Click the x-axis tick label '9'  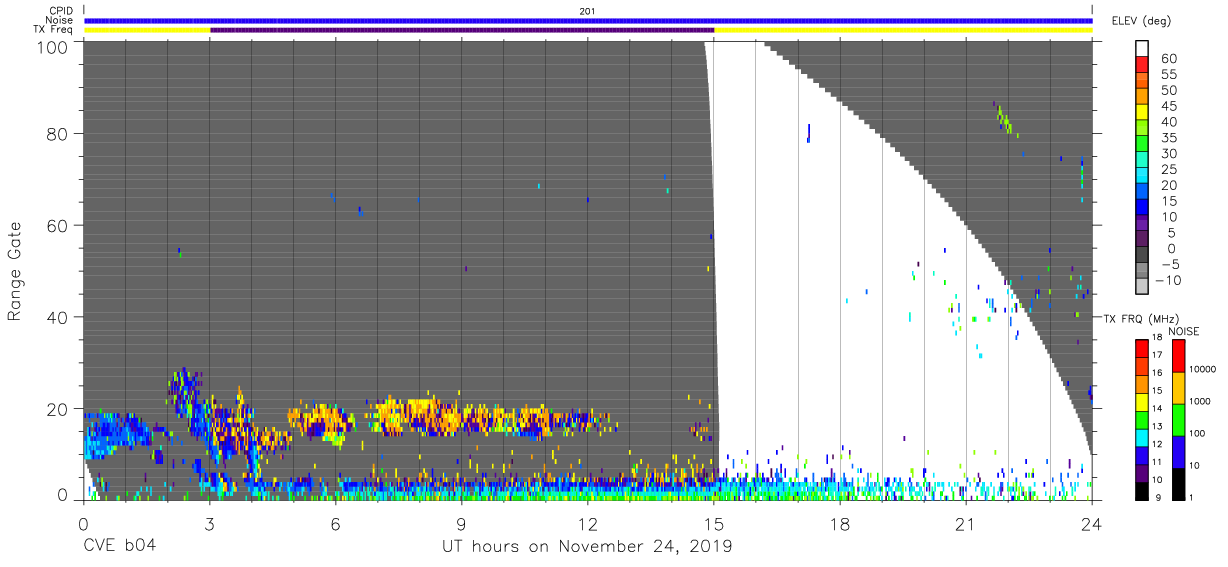pyautogui.click(x=461, y=524)
